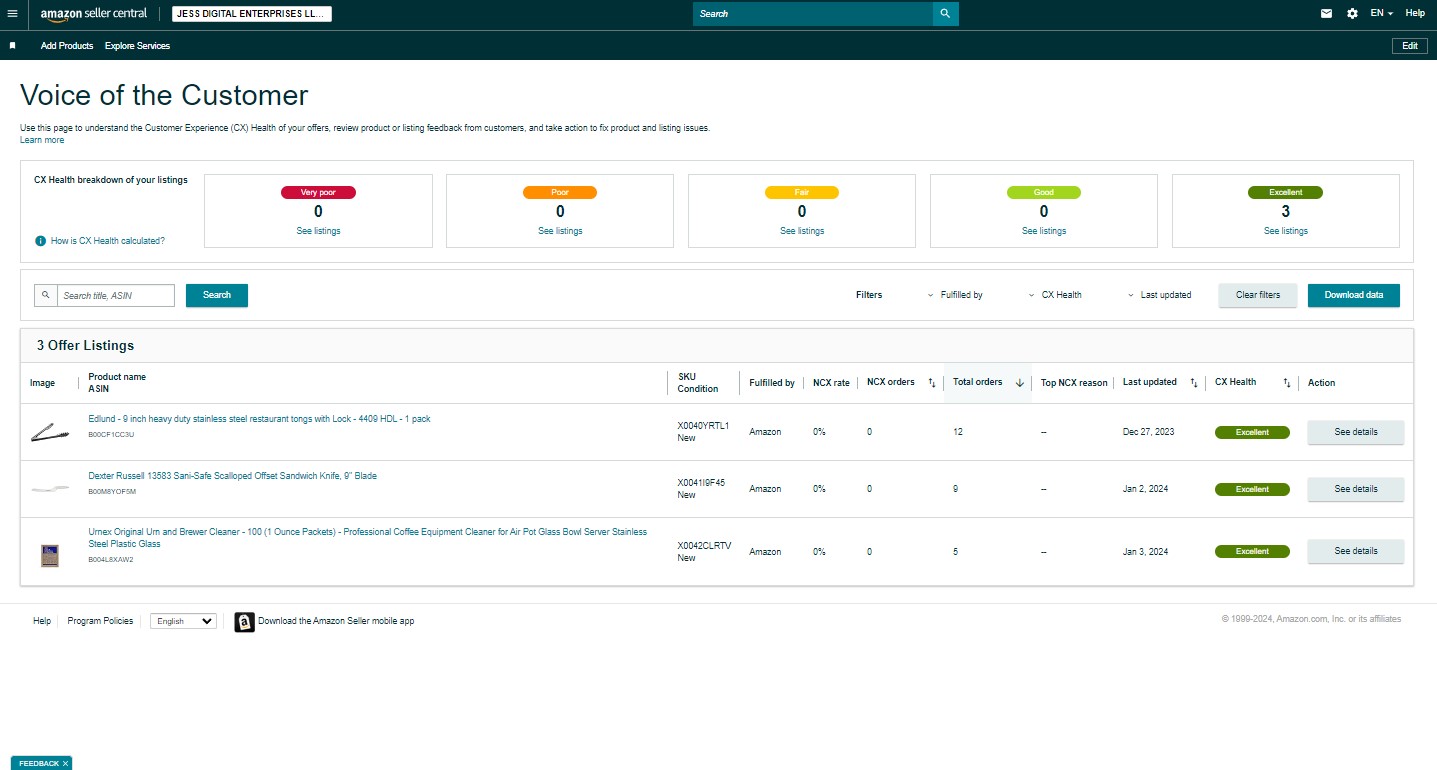This screenshot has width=1437, height=770.
Task: Click the Excellent badge in Edlund row
Action: tap(1252, 432)
